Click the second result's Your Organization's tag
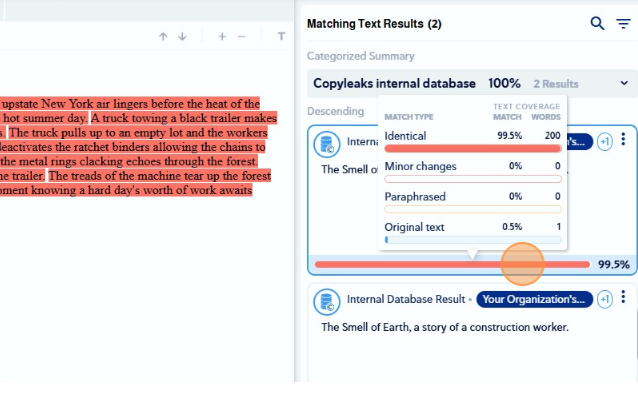Image resolution: width=638 pixels, height=398 pixels. point(534,300)
